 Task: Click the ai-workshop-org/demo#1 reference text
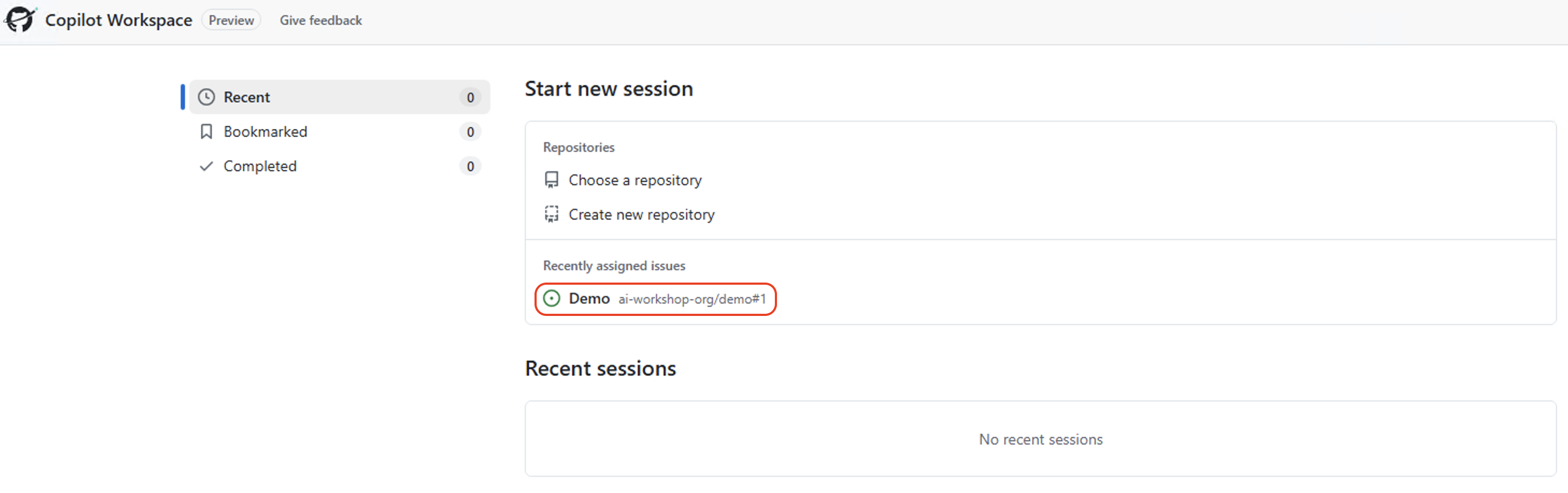692,299
